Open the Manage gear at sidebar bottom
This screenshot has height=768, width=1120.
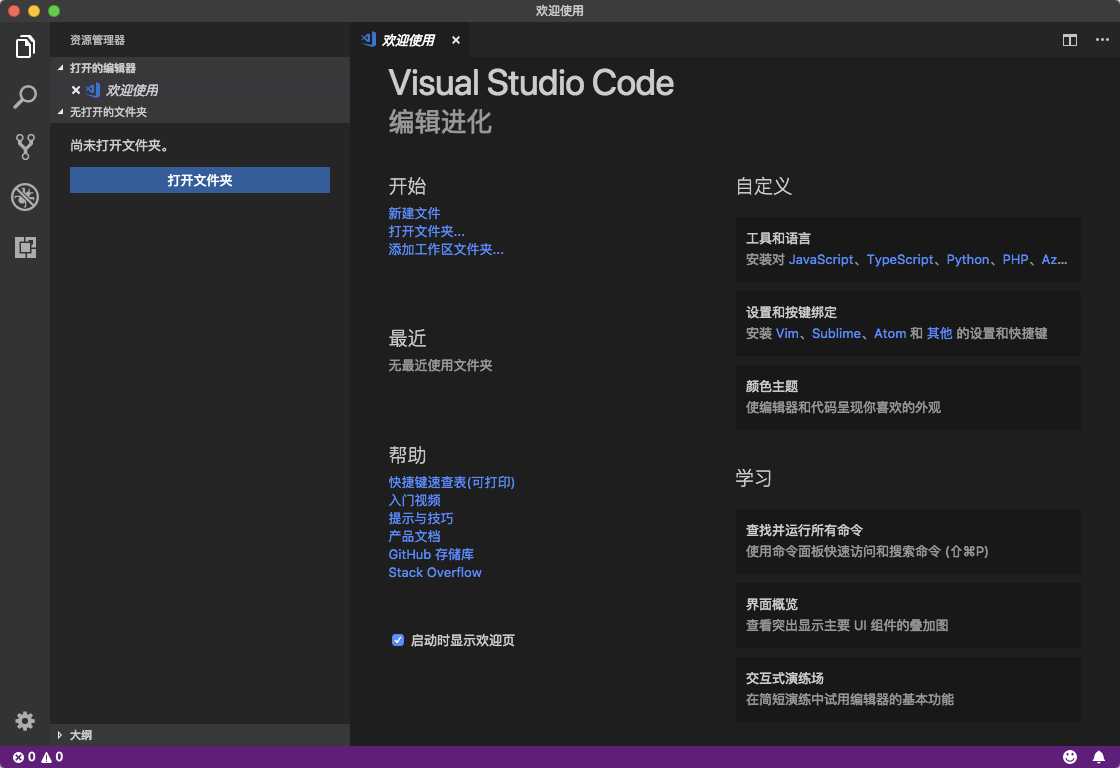point(25,721)
